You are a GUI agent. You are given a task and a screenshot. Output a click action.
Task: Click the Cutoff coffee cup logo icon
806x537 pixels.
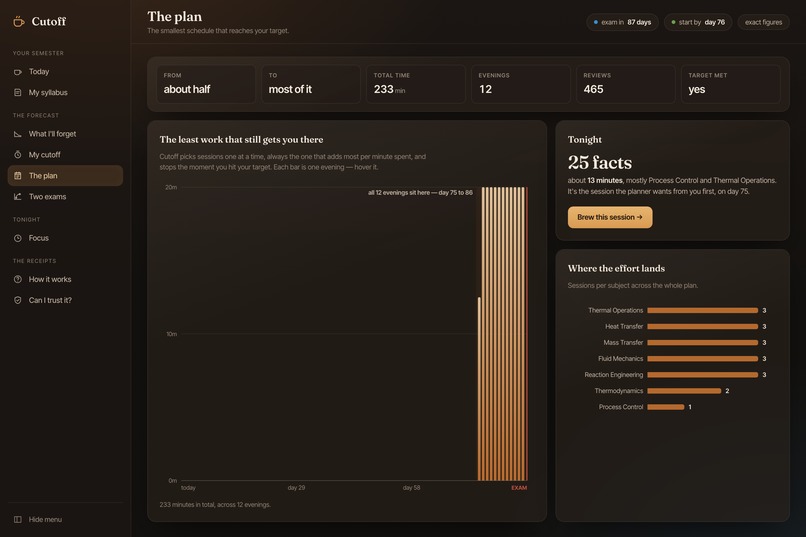pos(19,22)
